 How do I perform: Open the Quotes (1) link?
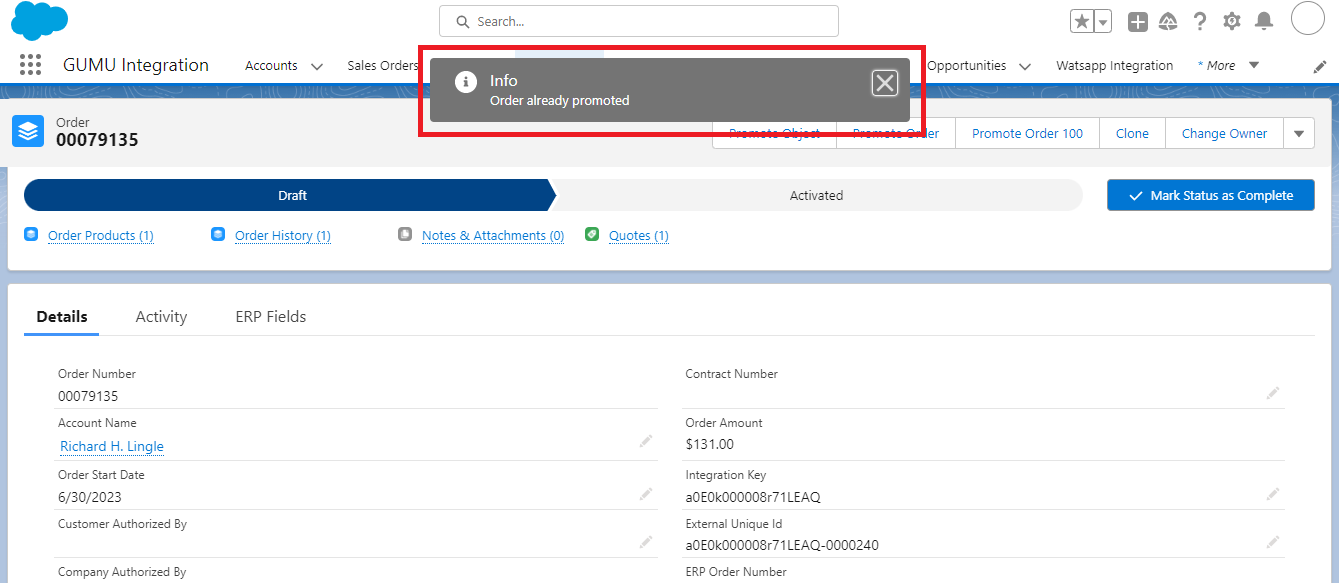coord(639,236)
